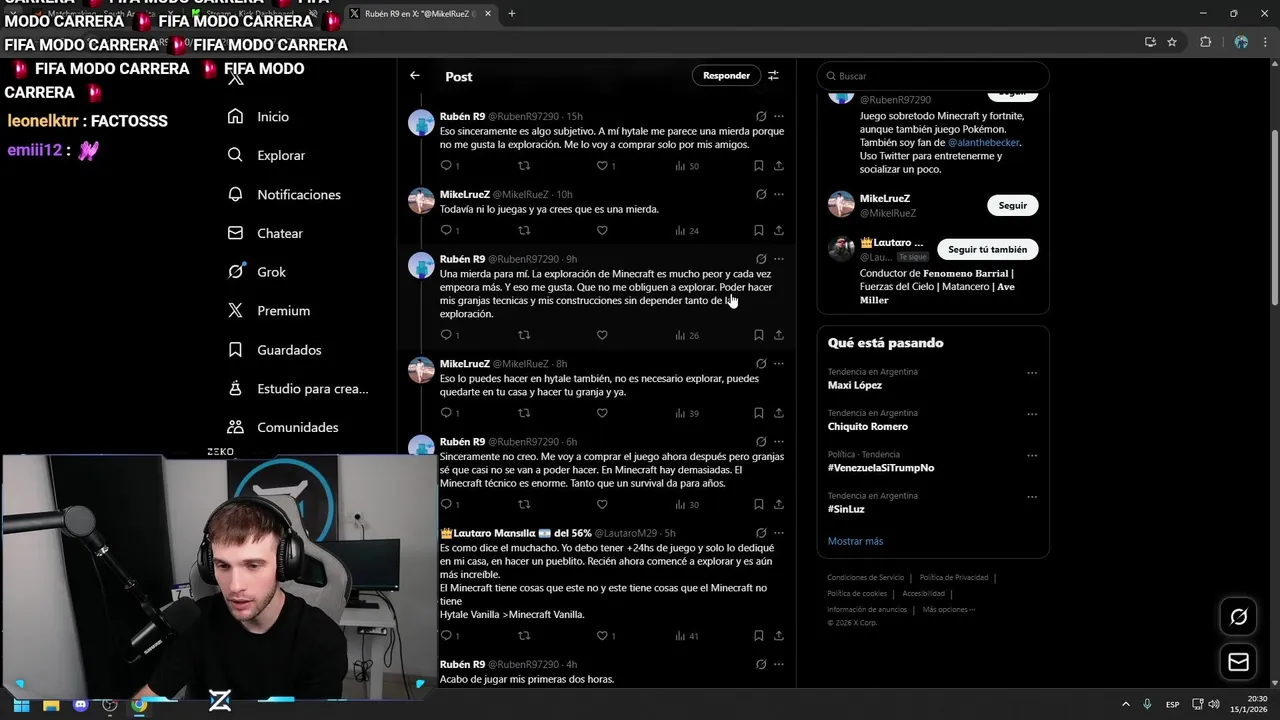Screen dimensions: 1280x720
Task: Open the Windows Start menu
Action: click(21, 704)
